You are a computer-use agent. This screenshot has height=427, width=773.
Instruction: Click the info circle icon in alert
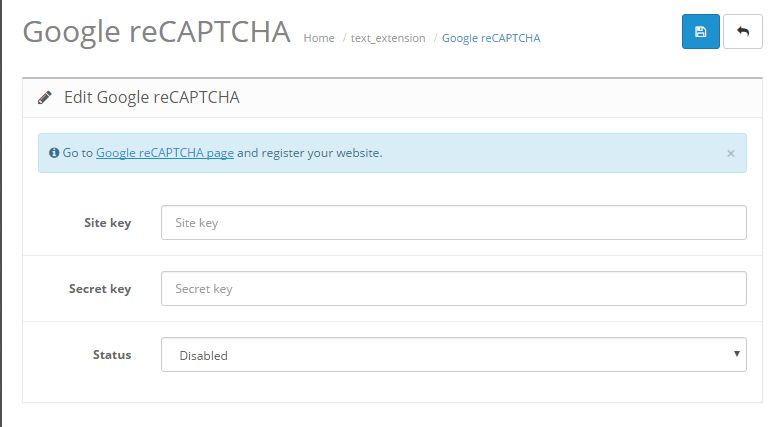pos(54,153)
